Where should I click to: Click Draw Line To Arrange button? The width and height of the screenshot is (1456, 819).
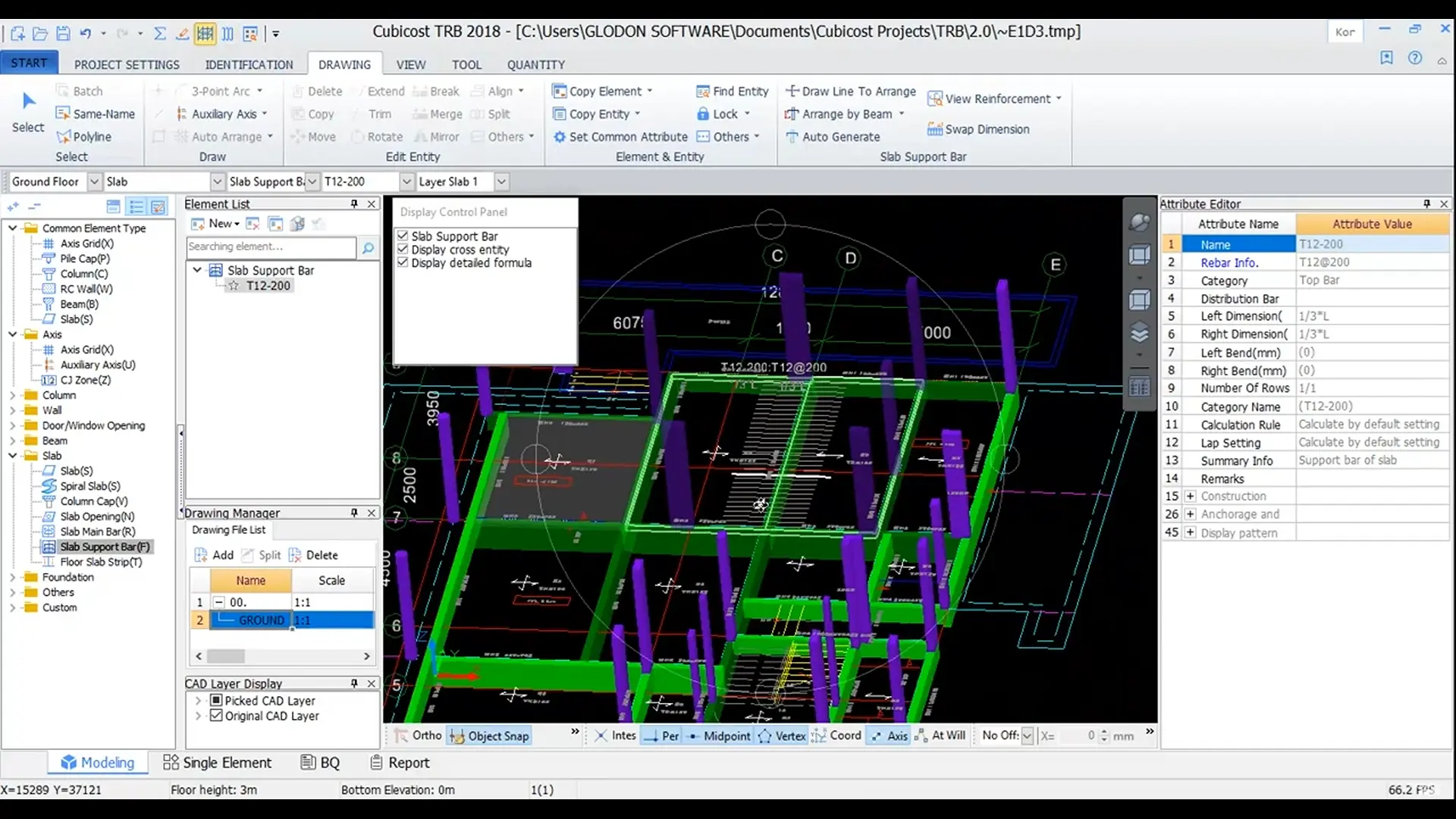click(850, 91)
